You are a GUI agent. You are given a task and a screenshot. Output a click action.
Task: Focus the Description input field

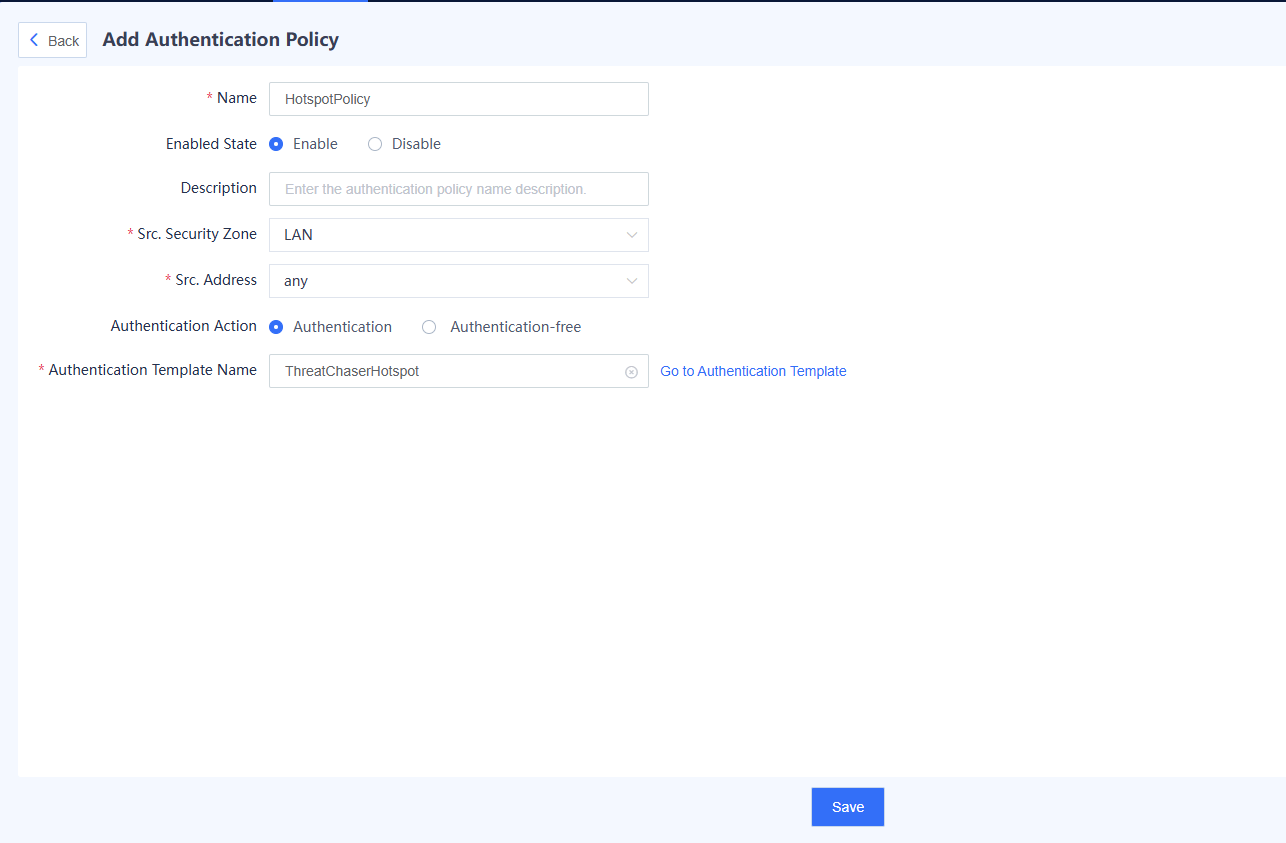(458, 189)
